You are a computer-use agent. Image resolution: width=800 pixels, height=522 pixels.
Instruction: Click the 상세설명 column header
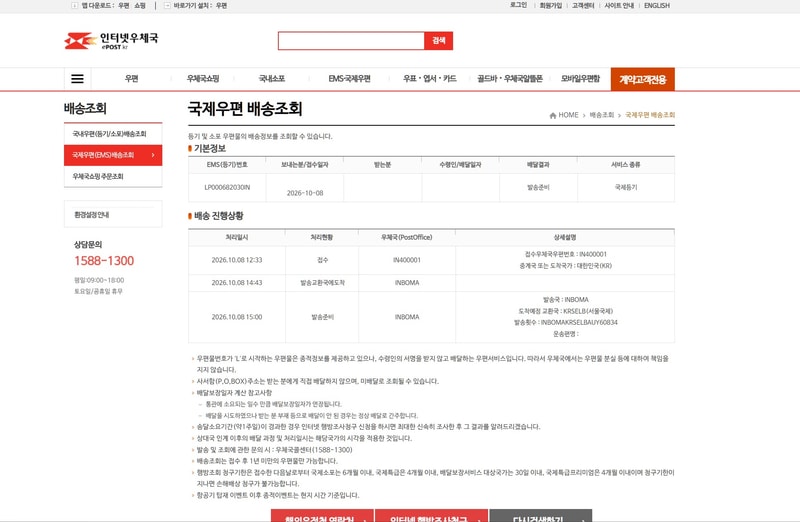point(565,237)
